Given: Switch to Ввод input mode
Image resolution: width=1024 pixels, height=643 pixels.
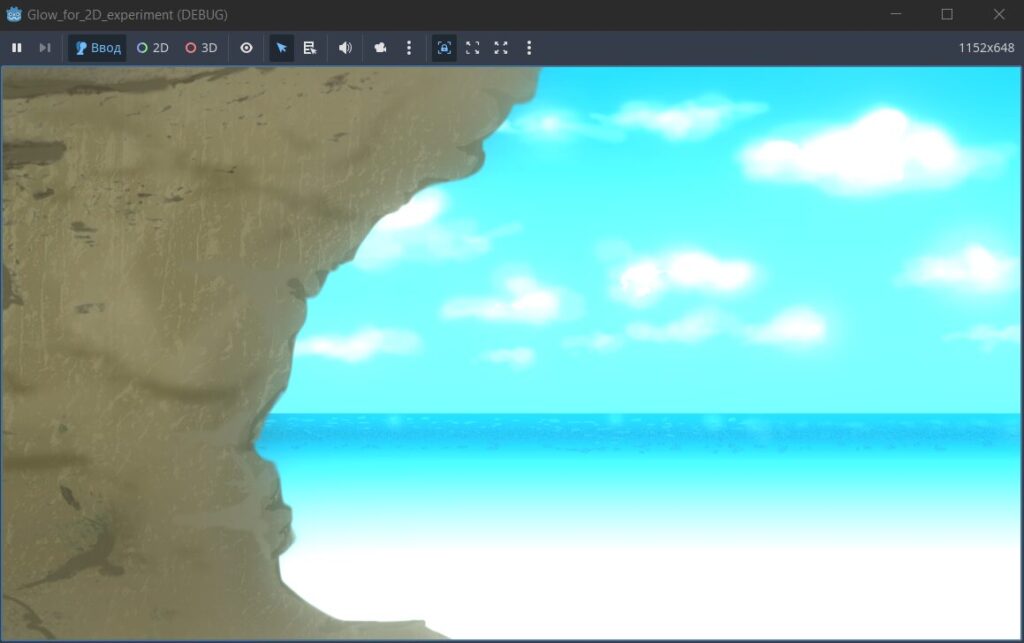Looking at the screenshot, I should pos(98,48).
